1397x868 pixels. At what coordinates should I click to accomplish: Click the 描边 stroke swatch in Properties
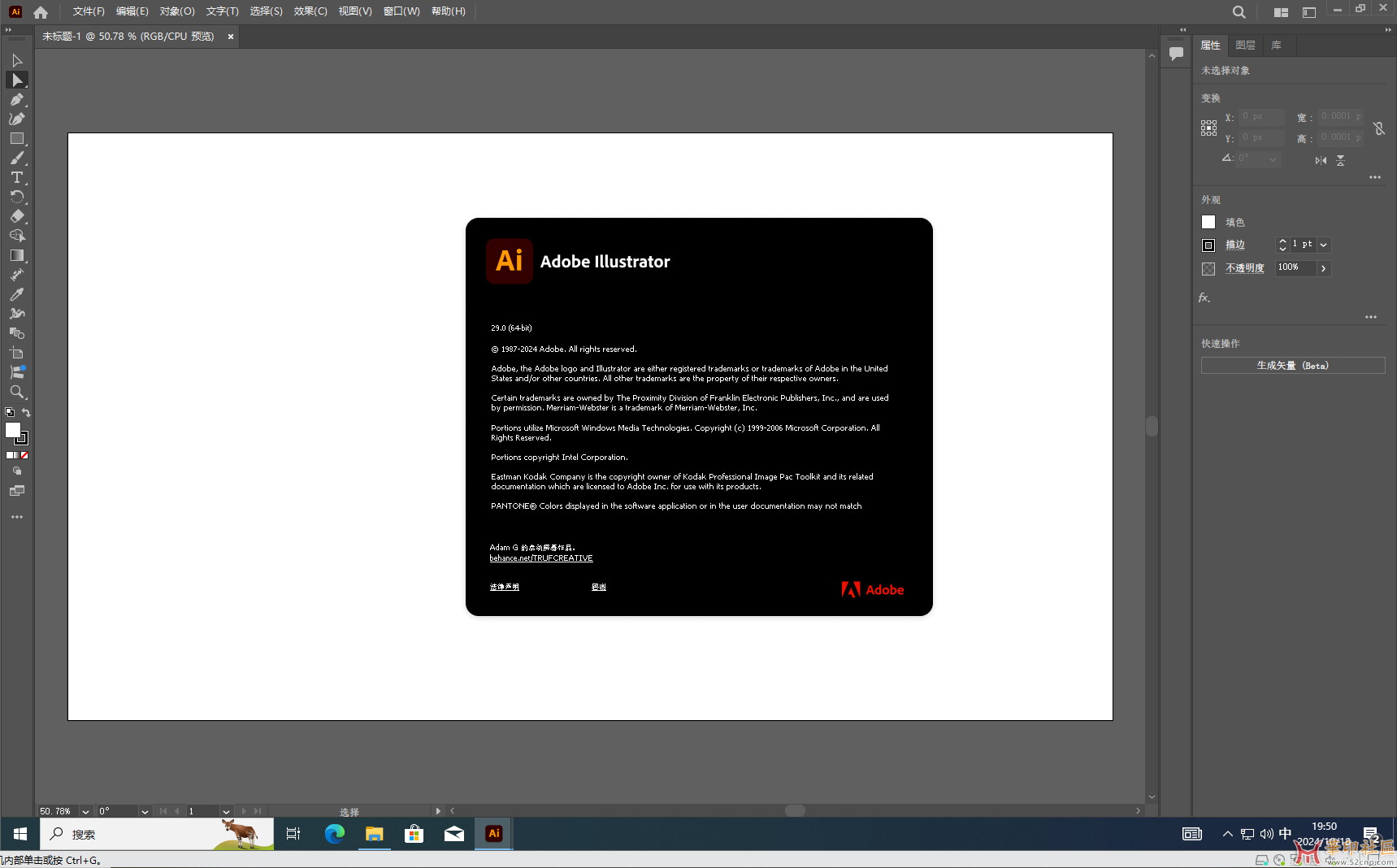[1208, 245]
